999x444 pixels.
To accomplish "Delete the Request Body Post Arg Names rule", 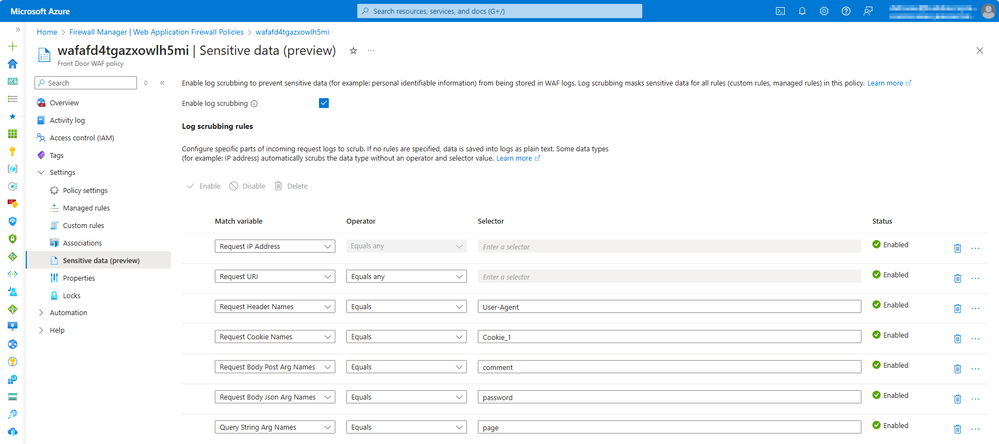I will pyautogui.click(x=957, y=368).
